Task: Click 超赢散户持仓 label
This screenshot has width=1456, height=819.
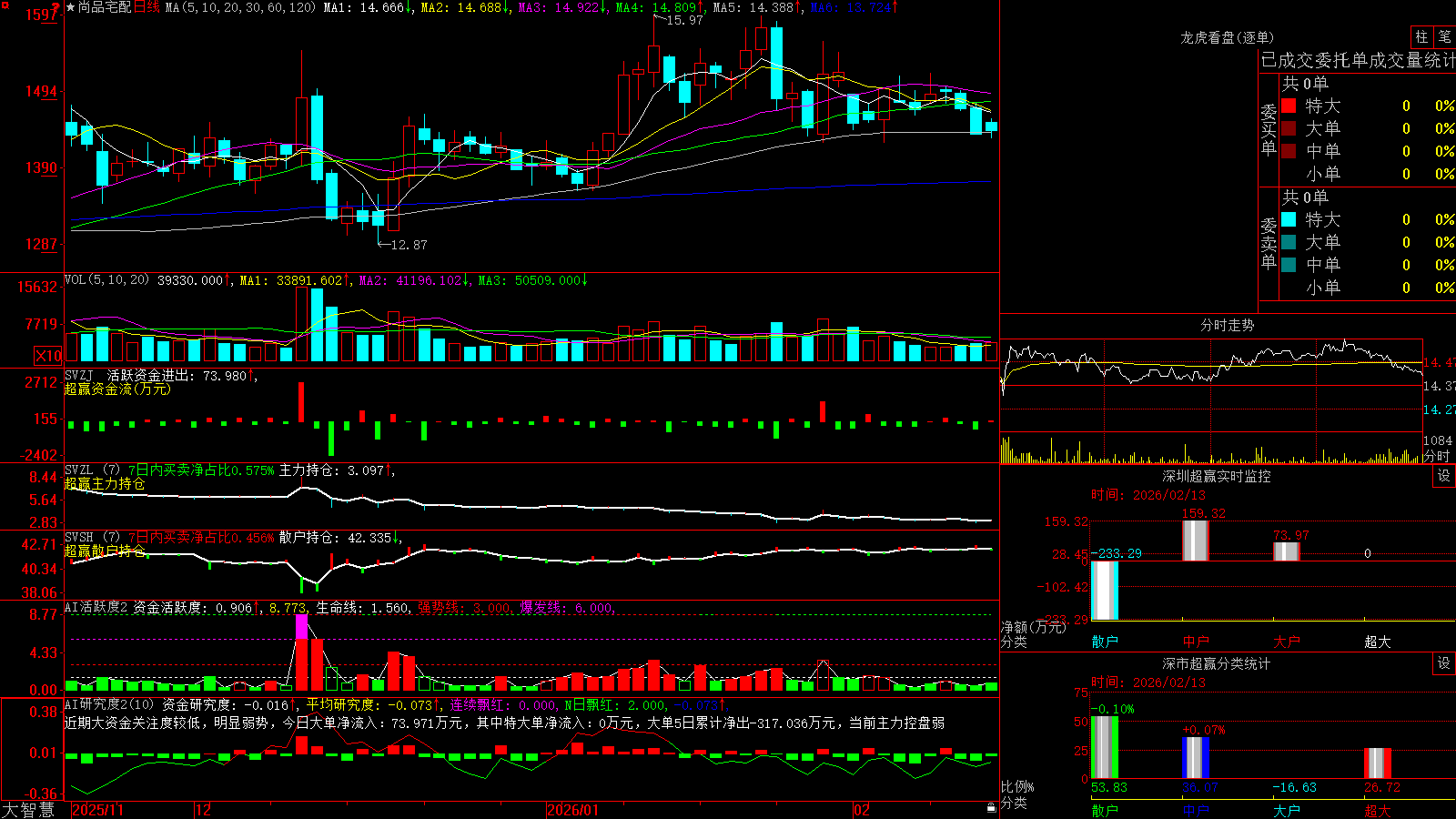Action: [105, 551]
